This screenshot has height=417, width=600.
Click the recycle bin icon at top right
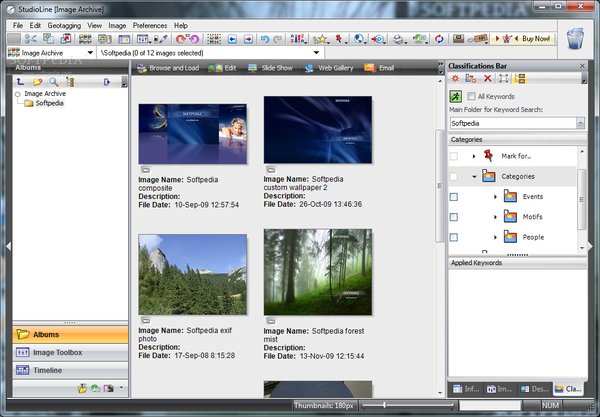575,38
